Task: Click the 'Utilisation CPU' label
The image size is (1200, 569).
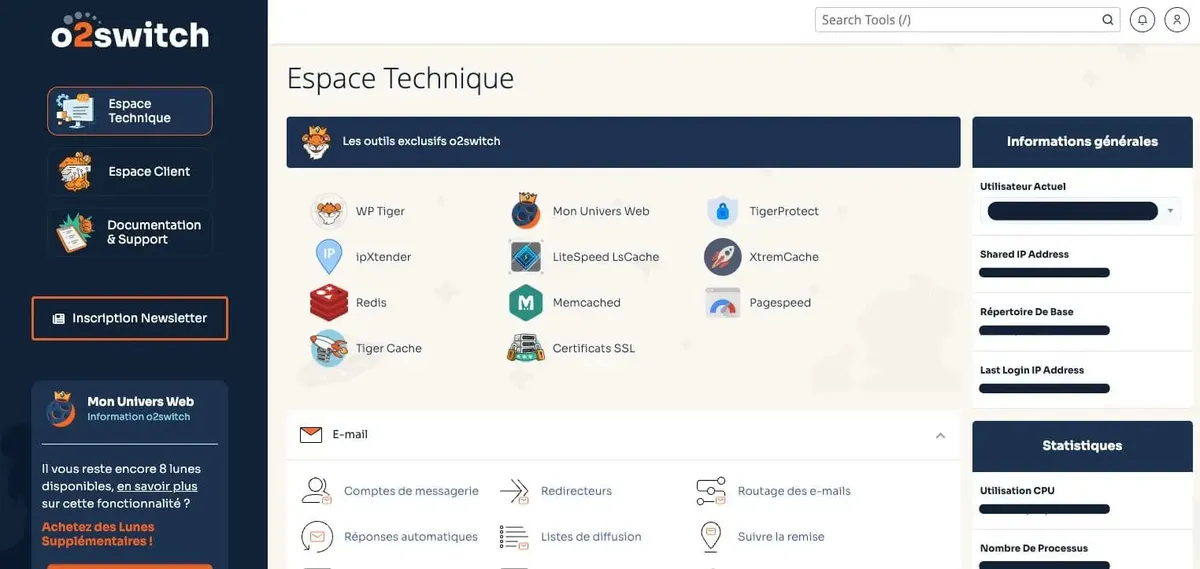Action: coord(1017,490)
